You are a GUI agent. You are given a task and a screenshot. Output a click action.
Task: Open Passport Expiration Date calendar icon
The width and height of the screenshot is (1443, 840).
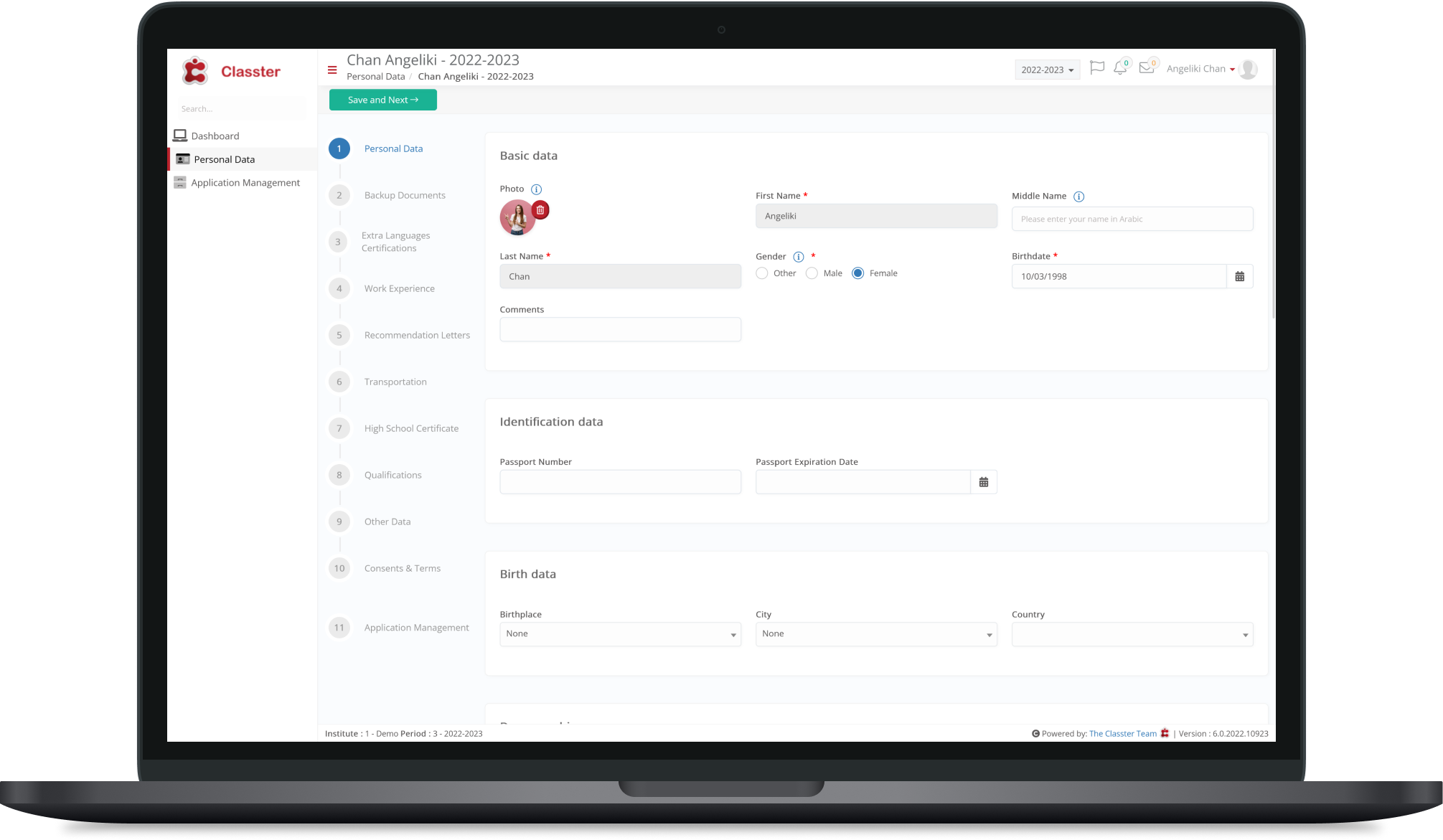tap(983, 482)
